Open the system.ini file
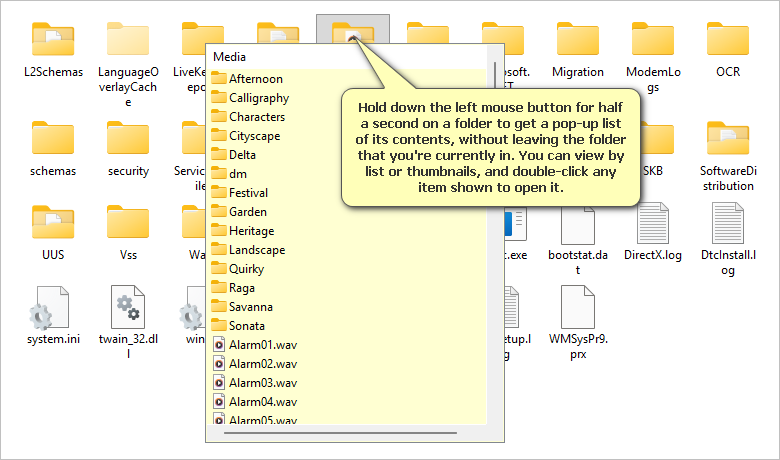 tap(53, 310)
